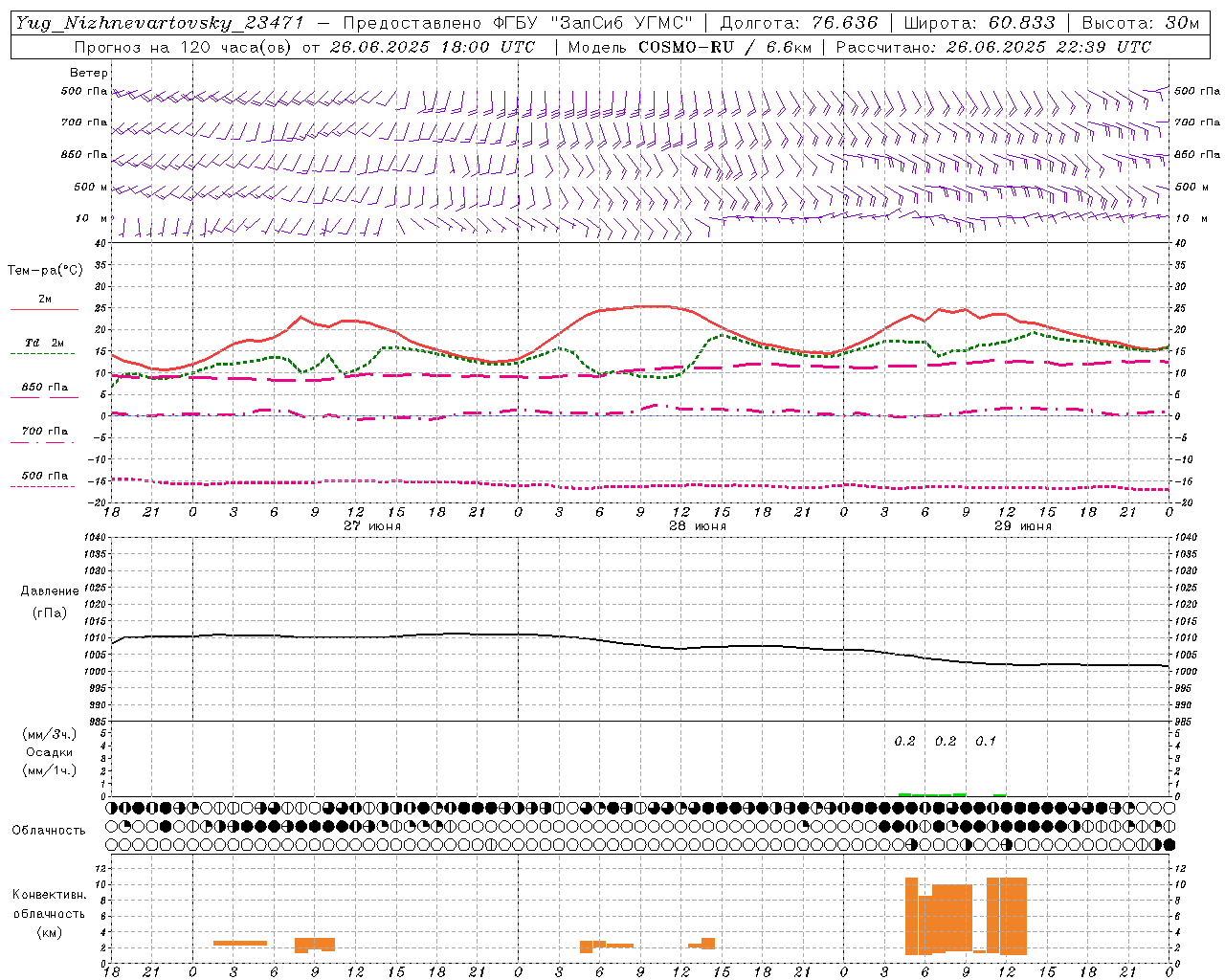Click the Ветер wind panel label
This screenshot has width=1225, height=980.
(x=89, y=73)
